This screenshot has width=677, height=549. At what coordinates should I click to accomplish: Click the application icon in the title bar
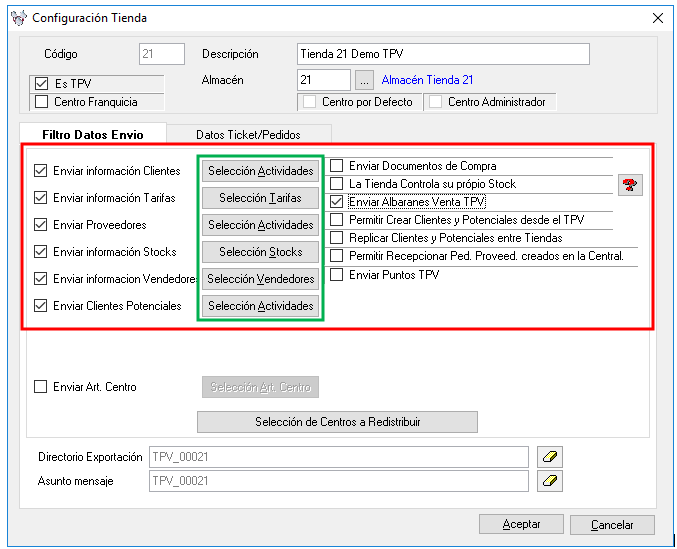coord(18,18)
